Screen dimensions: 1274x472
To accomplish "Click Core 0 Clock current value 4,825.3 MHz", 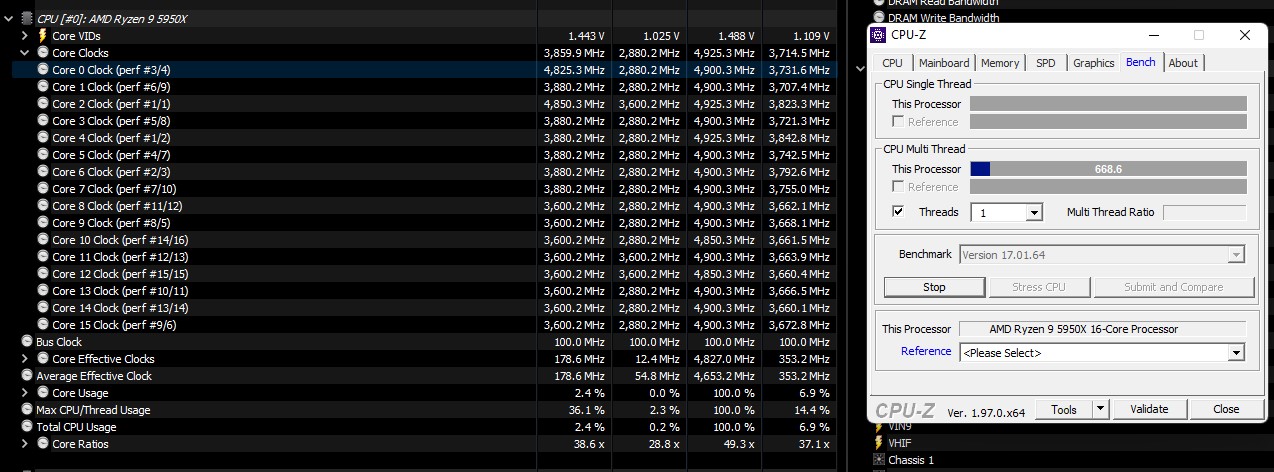I will (574, 70).
